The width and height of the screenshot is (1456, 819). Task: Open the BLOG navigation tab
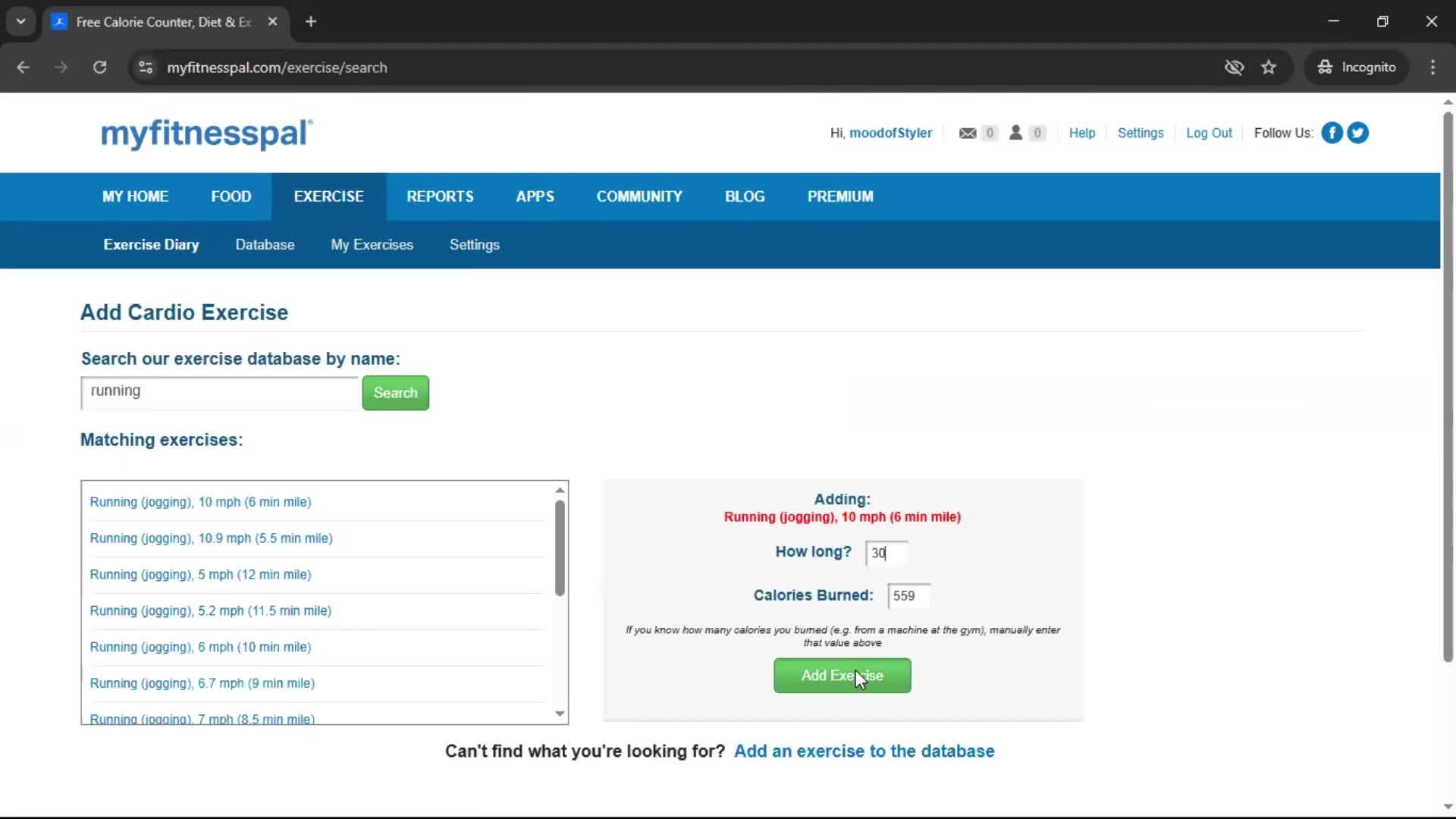tap(745, 196)
